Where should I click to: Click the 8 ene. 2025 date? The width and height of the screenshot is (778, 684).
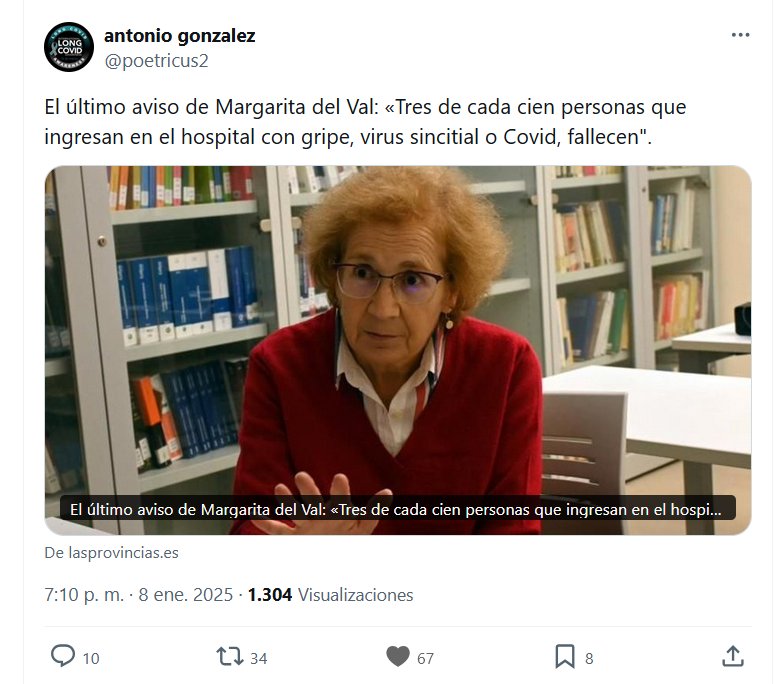[186, 595]
